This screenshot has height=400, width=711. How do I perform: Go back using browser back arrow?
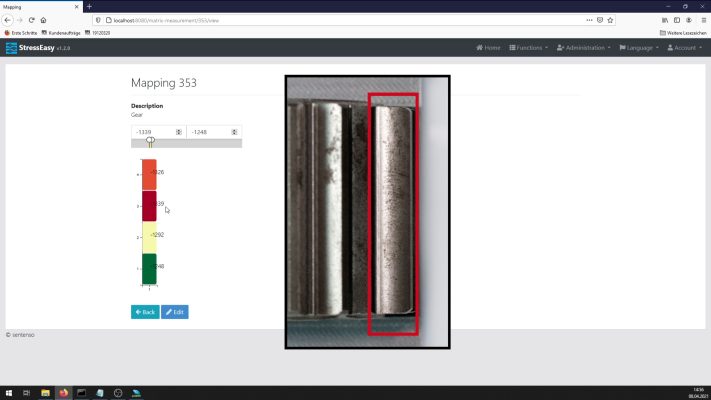click(x=7, y=20)
